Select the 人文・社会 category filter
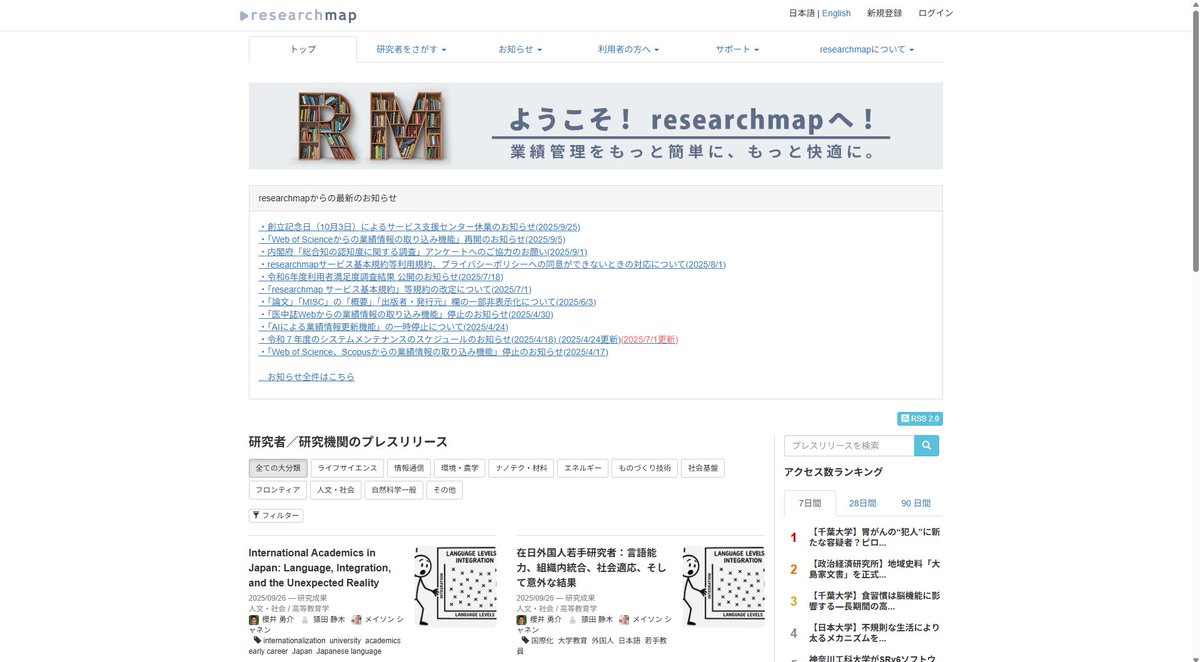 pyautogui.click(x=335, y=490)
